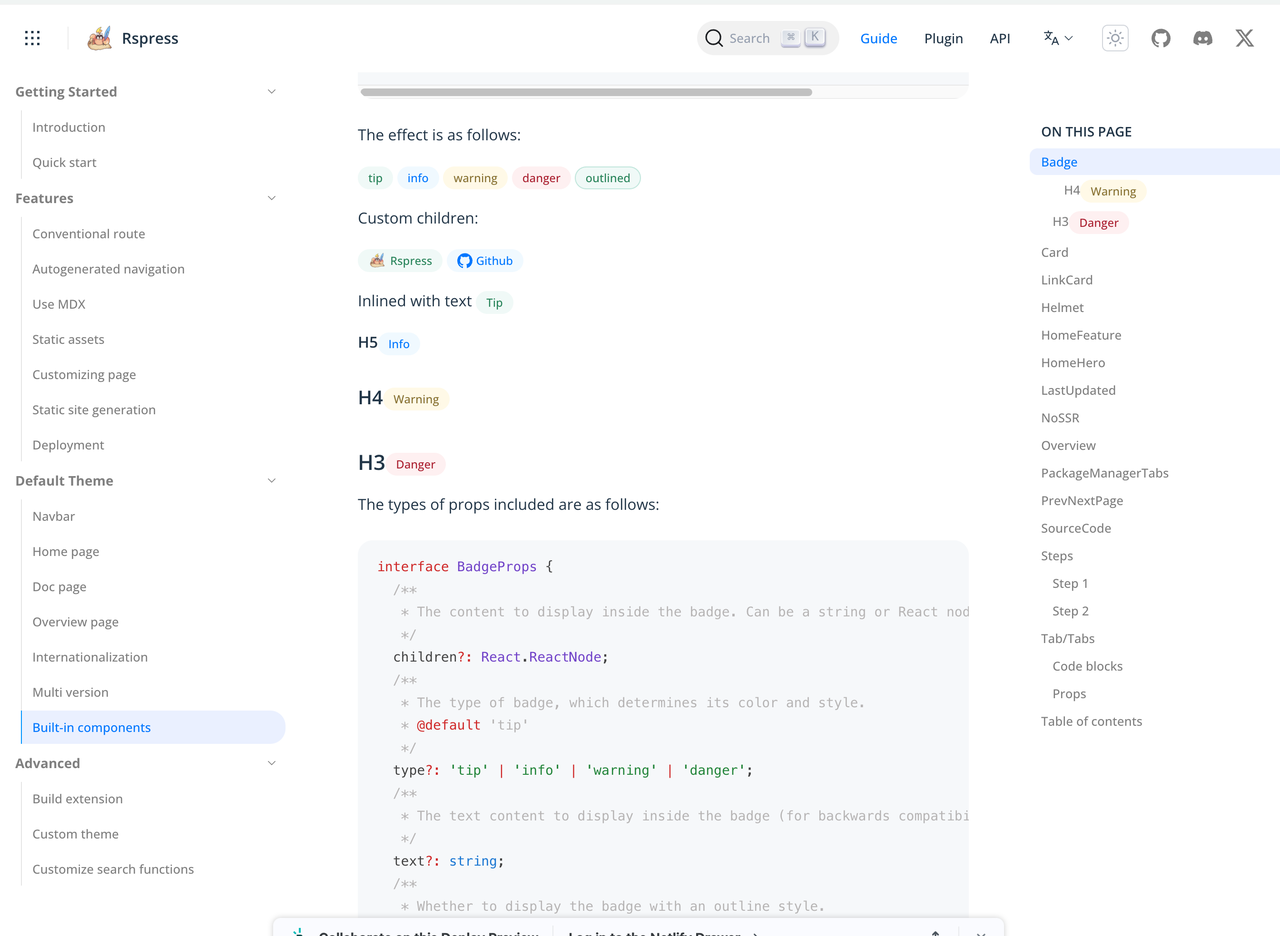
Task: Go to the Quick start page
Action: [64, 162]
